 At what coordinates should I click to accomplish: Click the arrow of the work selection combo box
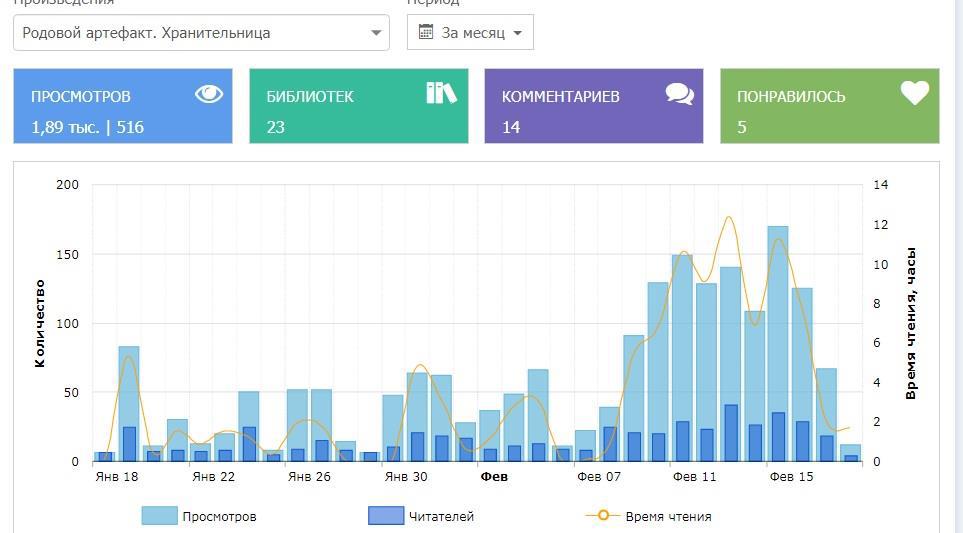click(376, 32)
